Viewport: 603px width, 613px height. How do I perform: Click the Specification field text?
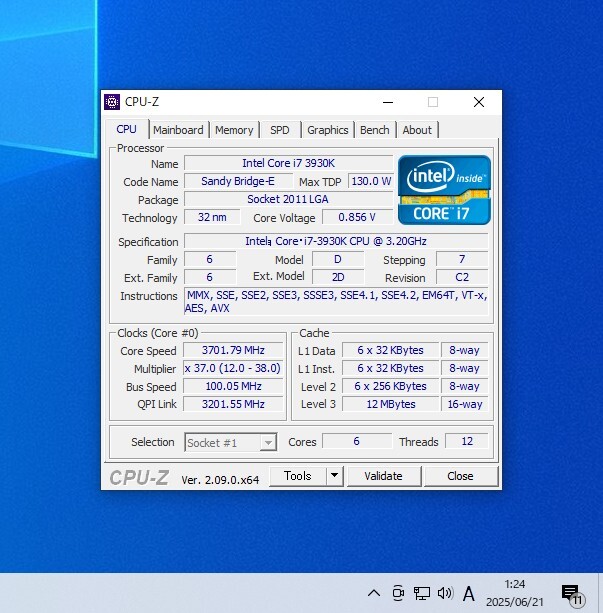pyautogui.click(x=336, y=241)
